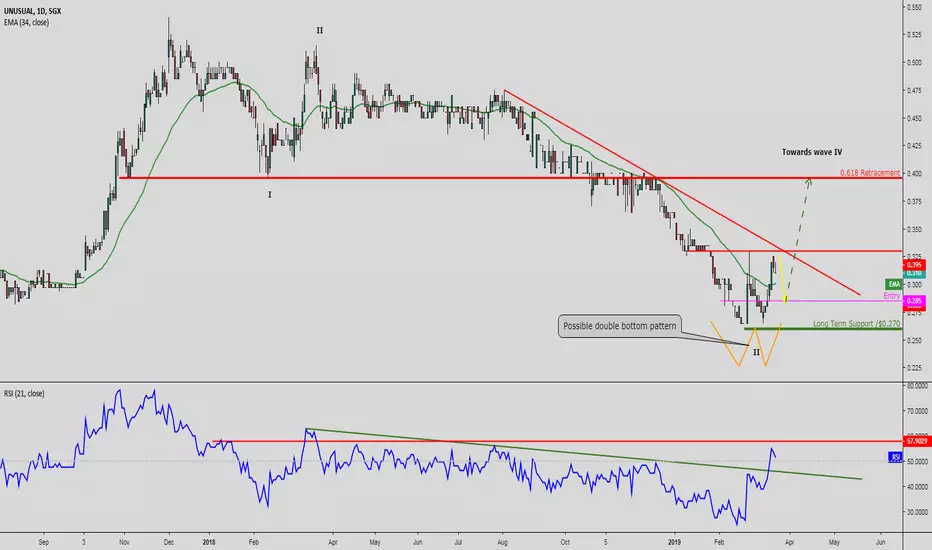This screenshot has width=932, height=550.
Task: Click the UNUSUAL, 1D, SGX symbol title
Action: pos(32,11)
